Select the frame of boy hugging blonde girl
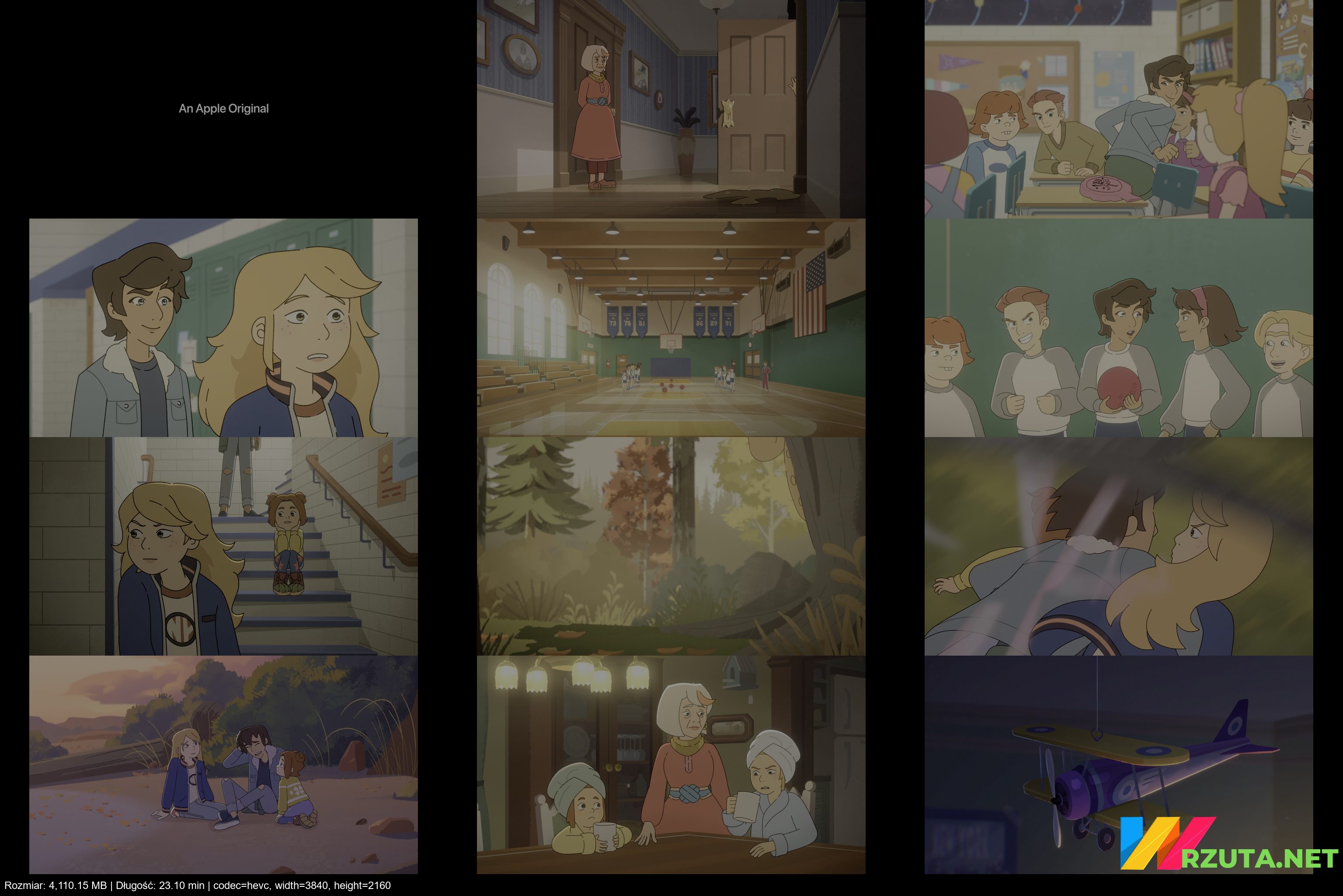1343x896 pixels. [x=1118, y=546]
